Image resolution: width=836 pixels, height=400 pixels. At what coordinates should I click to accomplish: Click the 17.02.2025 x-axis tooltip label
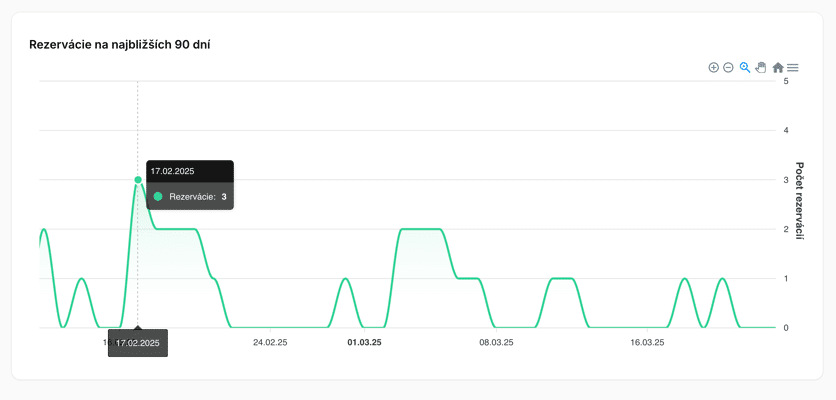pyautogui.click(x=138, y=343)
